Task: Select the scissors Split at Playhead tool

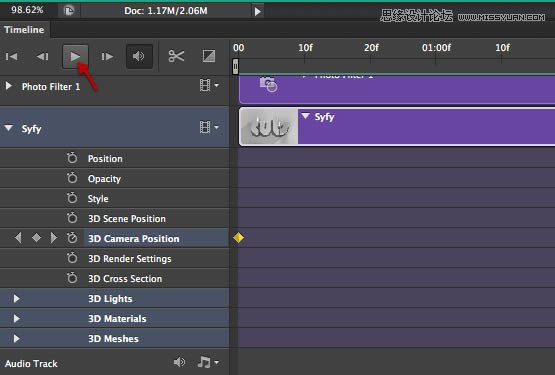Action: (176, 56)
